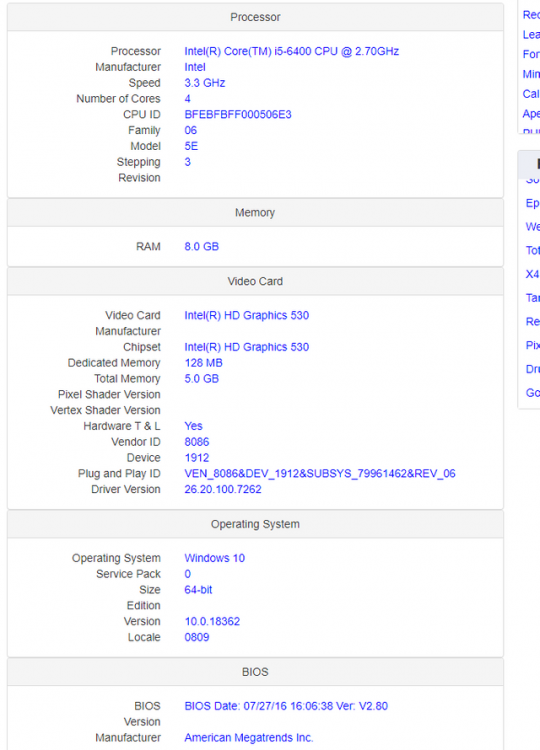Click the Edition label
The width and height of the screenshot is (540, 750).
pyautogui.click(x=143, y=605)
